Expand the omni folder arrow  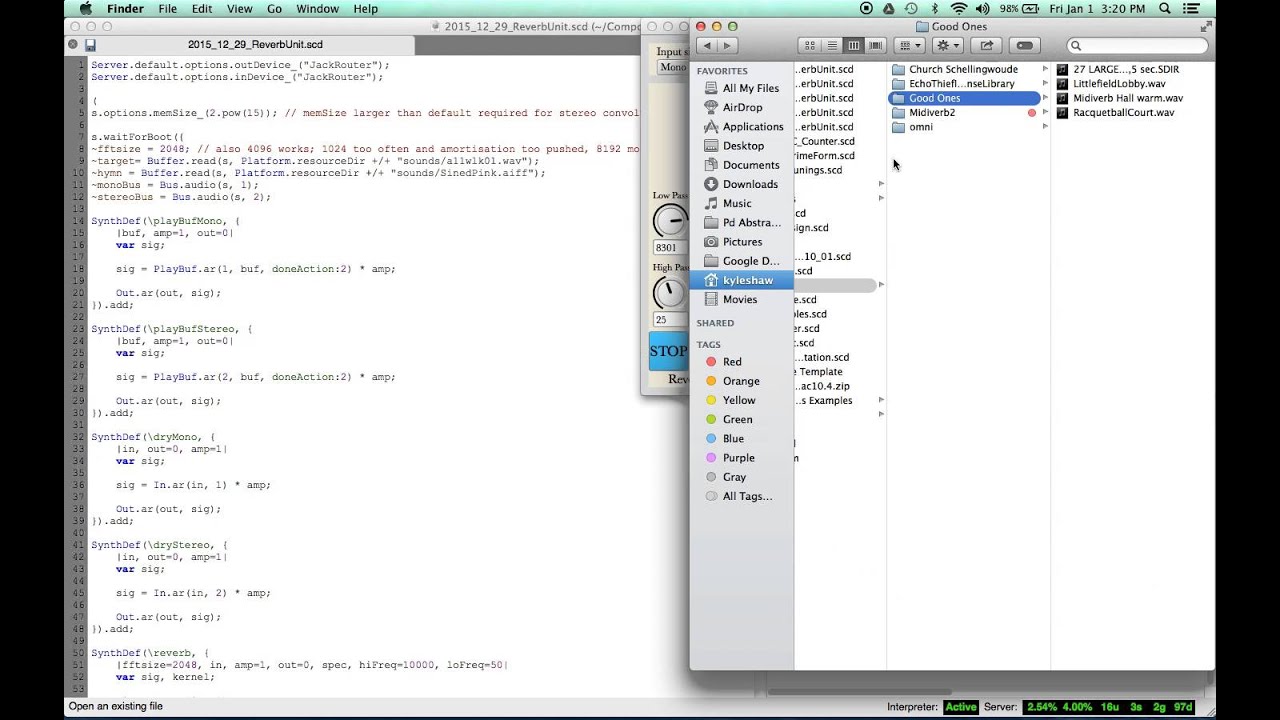click(x=1045, y=127)
